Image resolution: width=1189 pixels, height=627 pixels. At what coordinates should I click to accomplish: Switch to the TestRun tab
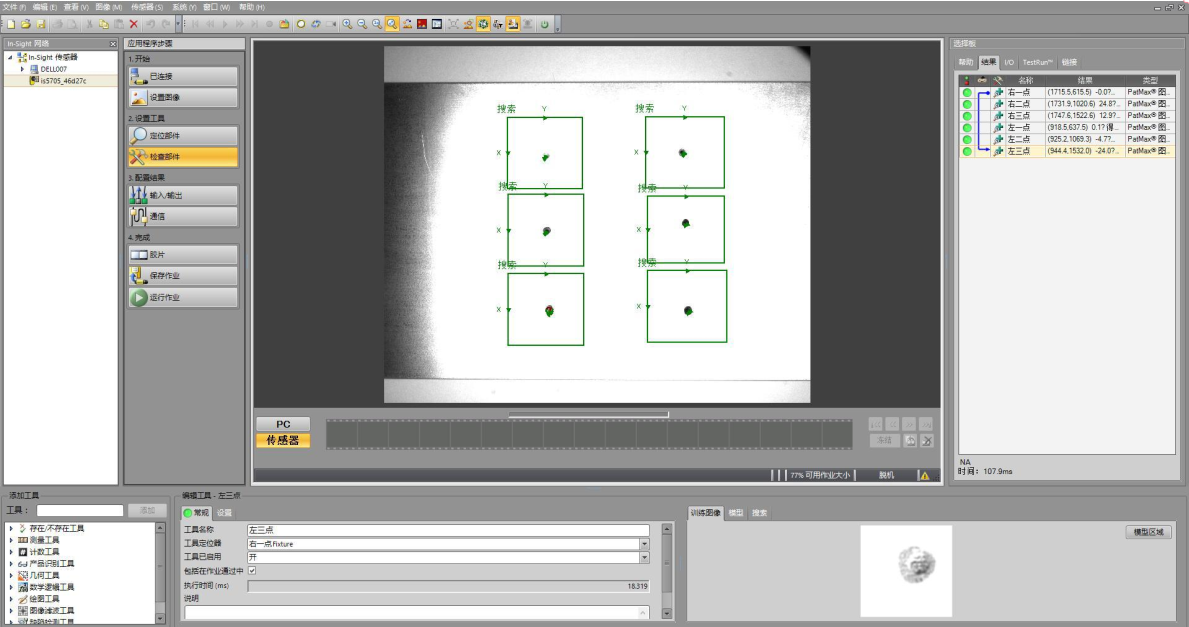point(1037,62)
